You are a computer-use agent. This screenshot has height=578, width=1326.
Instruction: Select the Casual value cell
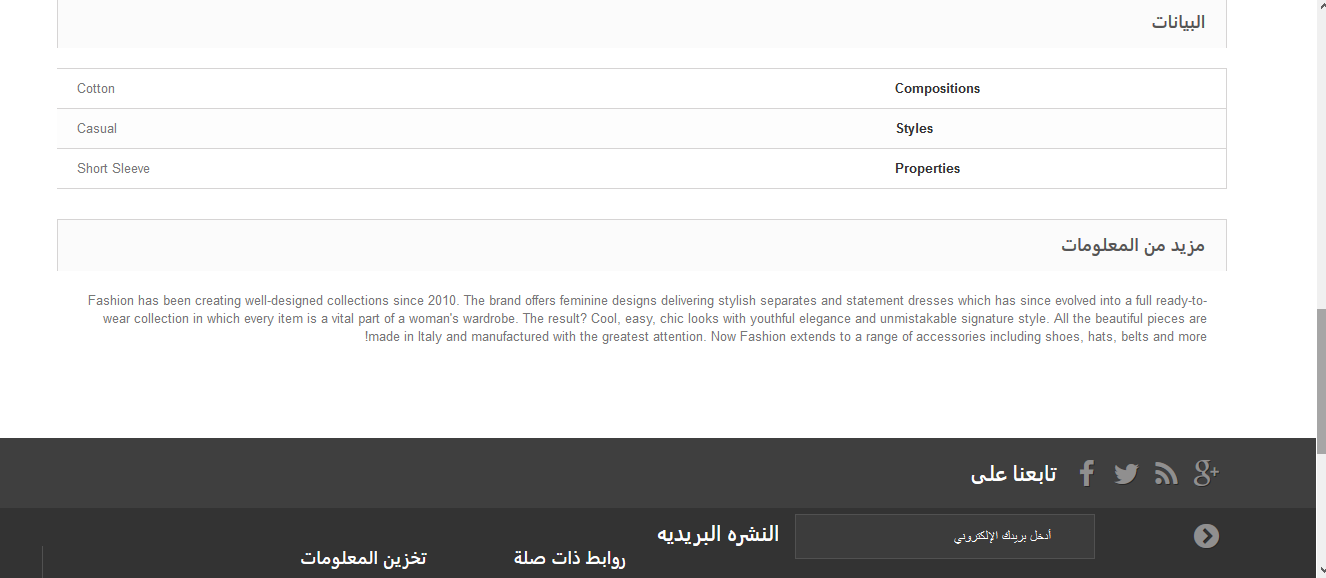[x=97, y=129]
